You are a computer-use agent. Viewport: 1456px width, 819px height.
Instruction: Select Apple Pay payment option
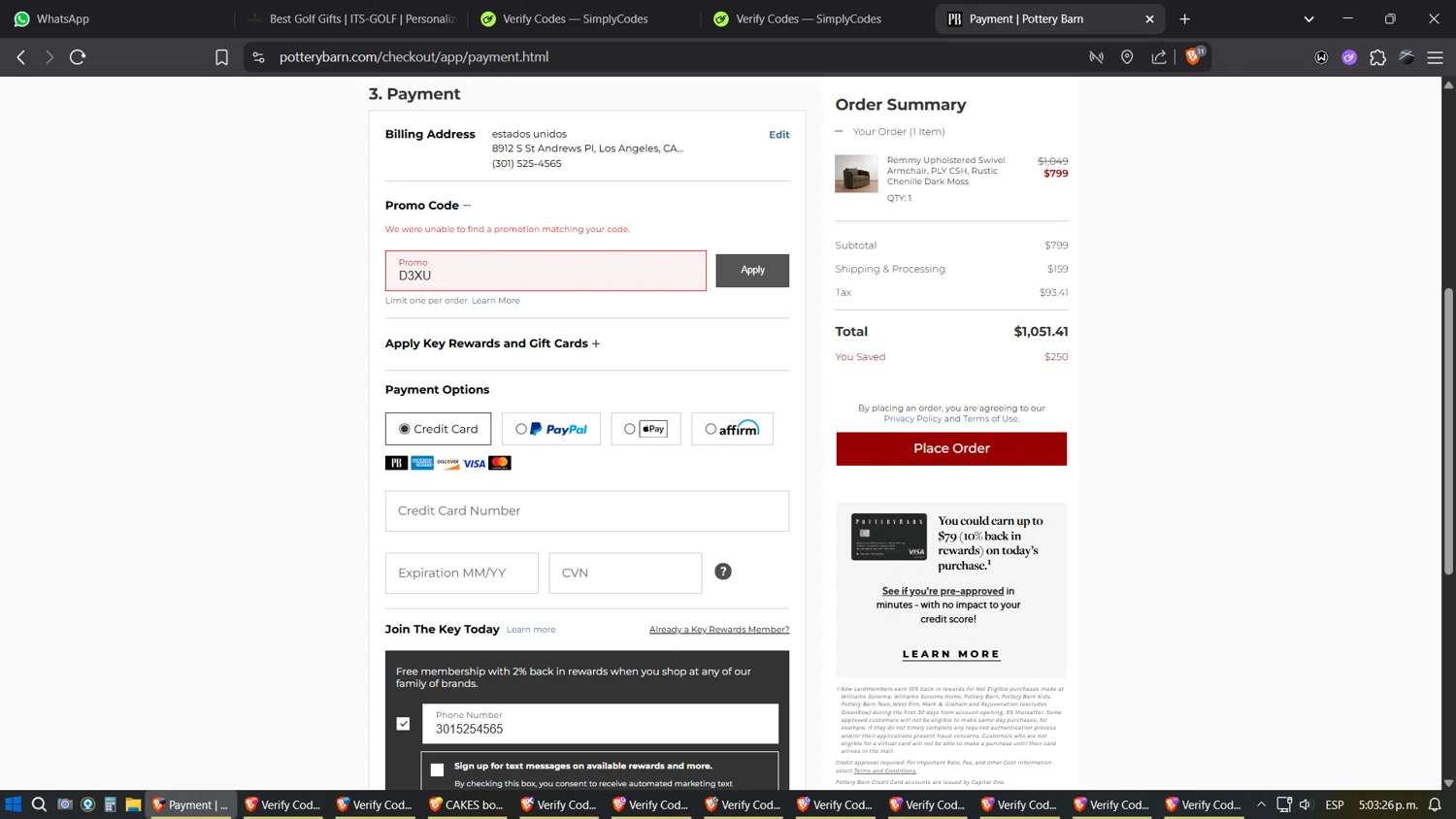coord(645,429)
